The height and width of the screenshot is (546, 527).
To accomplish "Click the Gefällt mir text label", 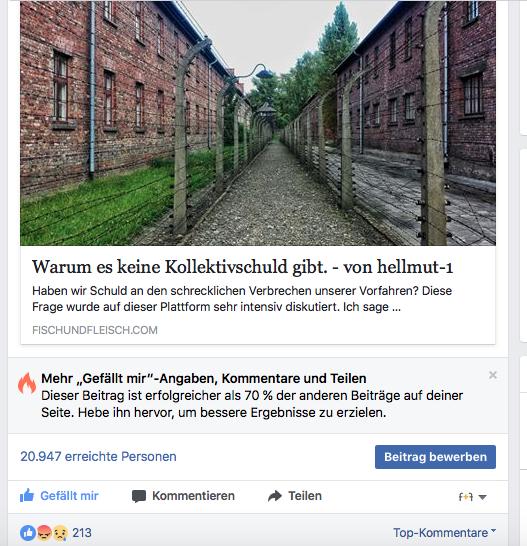I will [x=69, y=496].
